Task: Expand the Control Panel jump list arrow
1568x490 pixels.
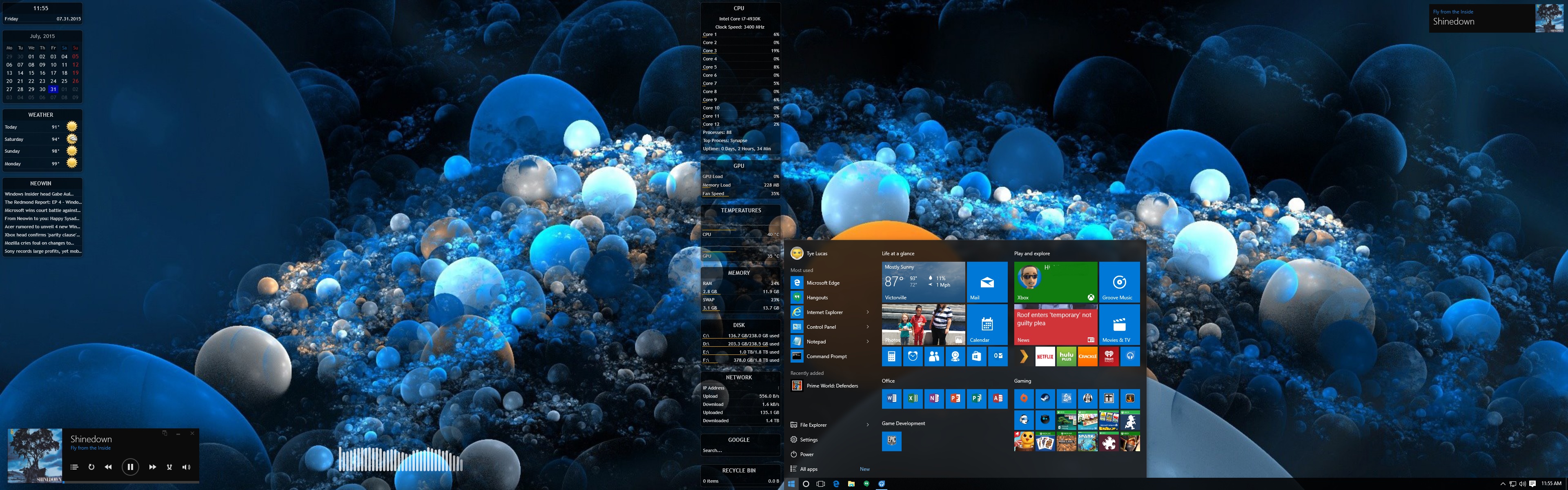Action: 867,327
